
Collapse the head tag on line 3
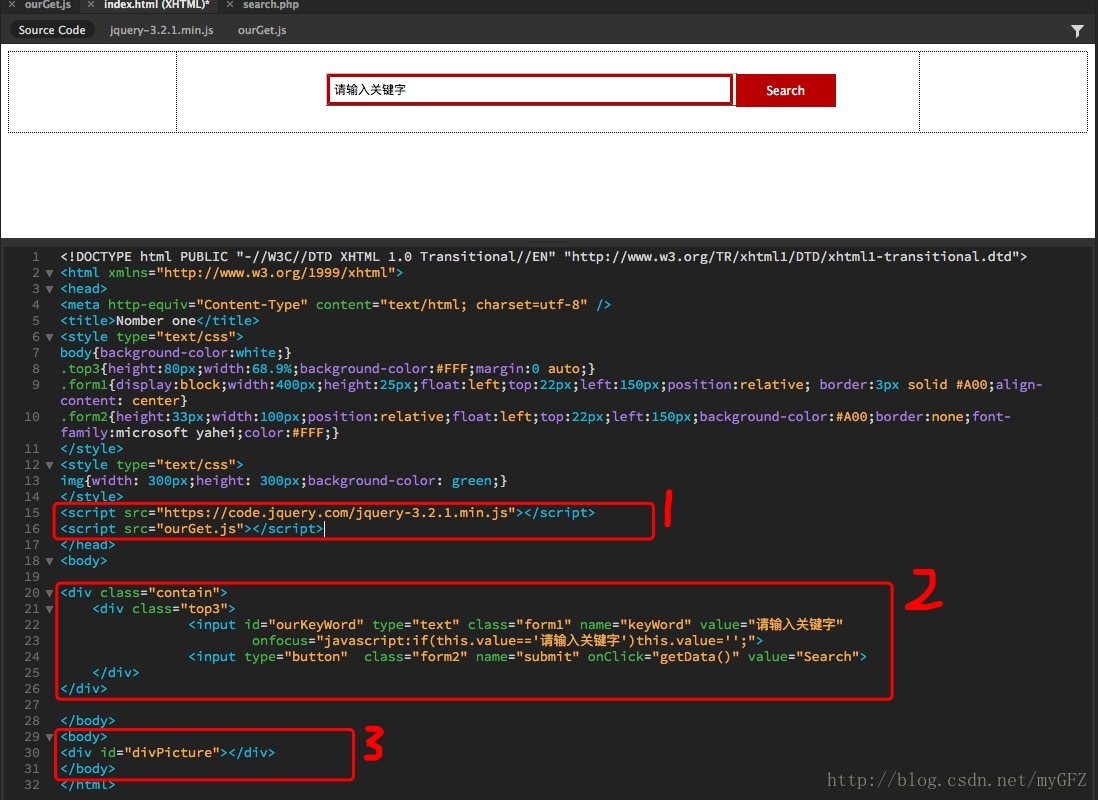(49, 289)
